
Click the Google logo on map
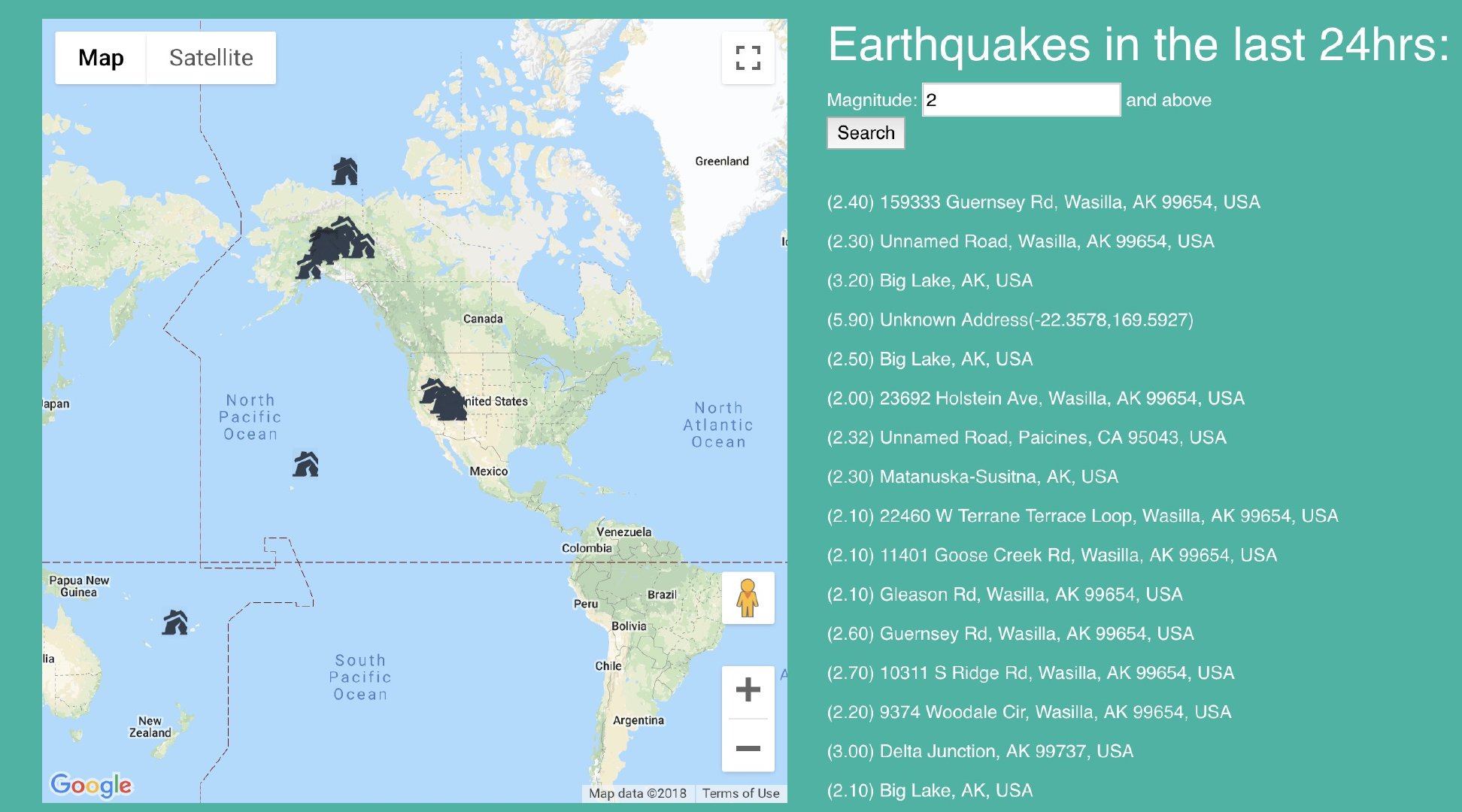[91, 785]
